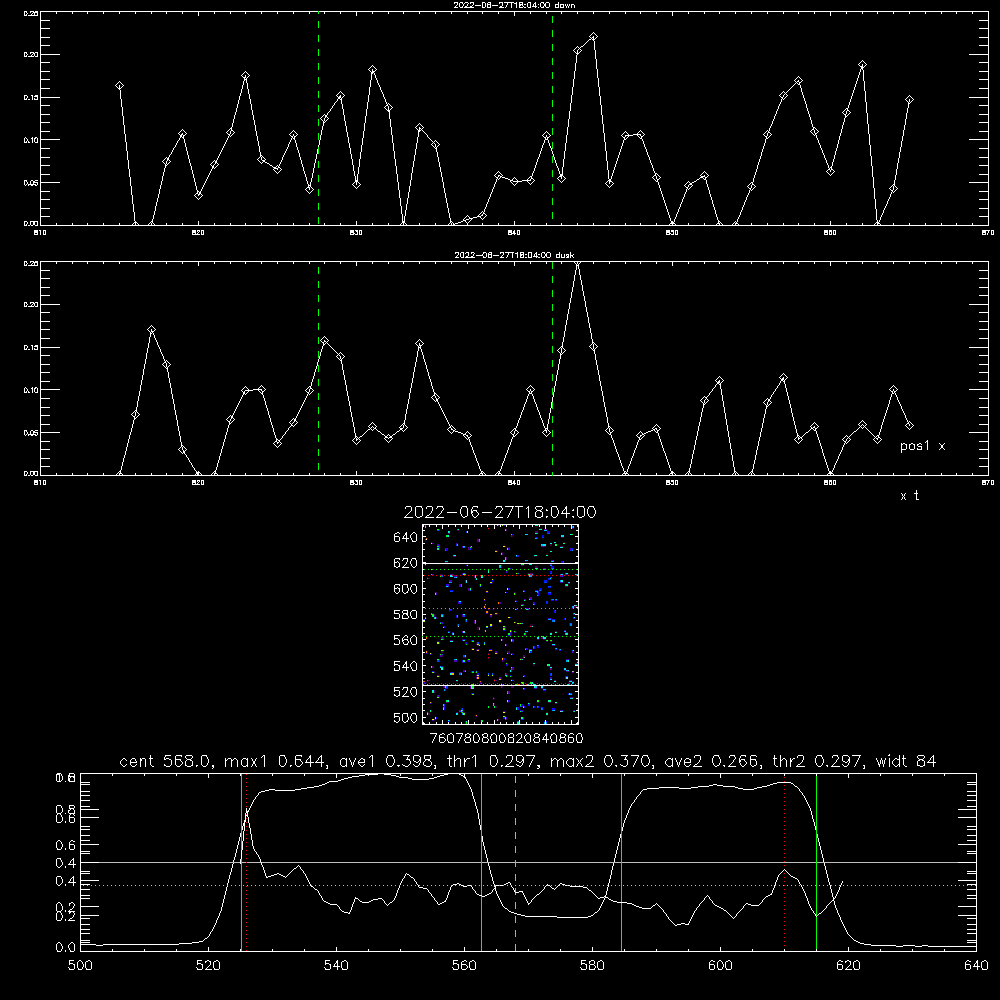Viewport: 1000px width, 1000px height.
Task: Click the 500 label on bottom plot x-axis
Action: pyautogui.click(x=80, y=966)
